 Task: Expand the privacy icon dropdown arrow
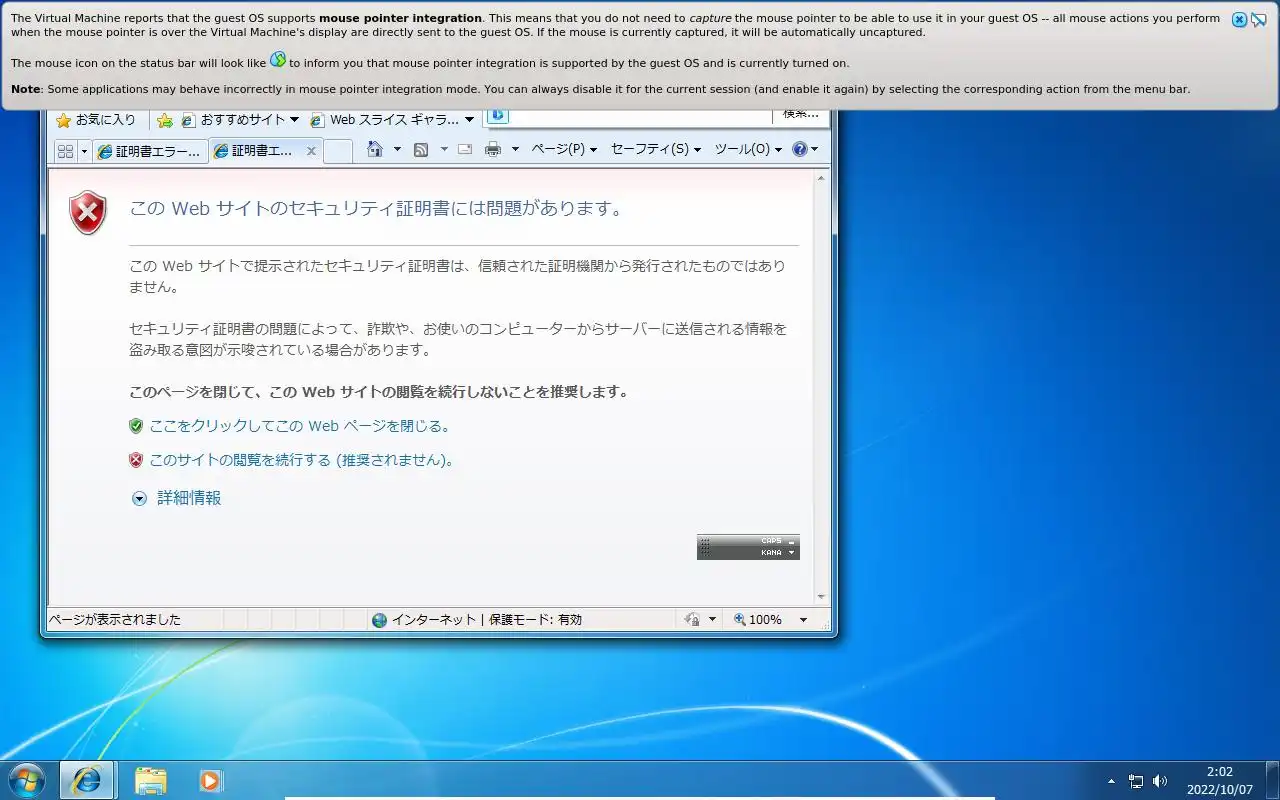click(713, 620)
